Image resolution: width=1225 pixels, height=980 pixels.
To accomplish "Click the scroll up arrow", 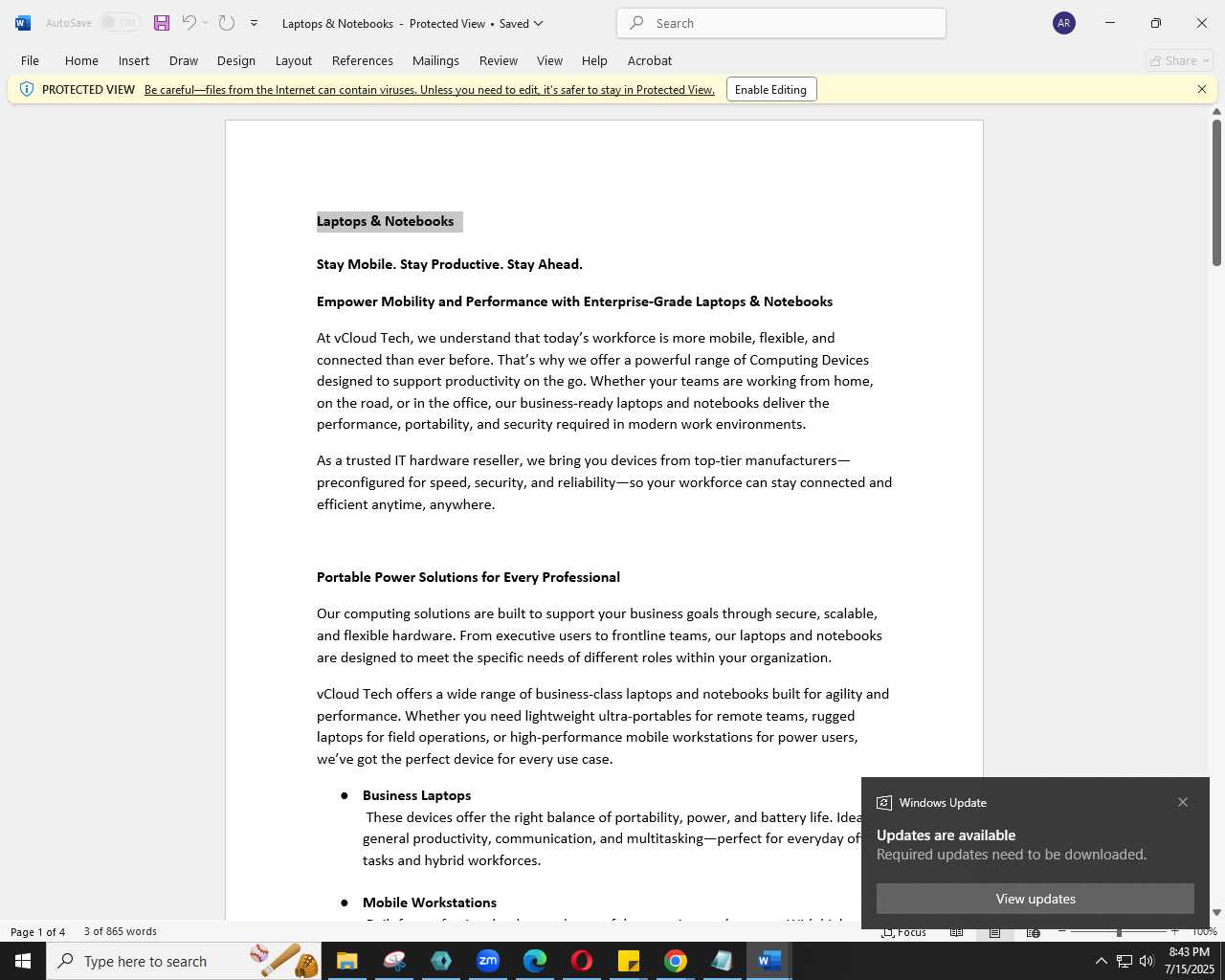I will [1216, 112].
